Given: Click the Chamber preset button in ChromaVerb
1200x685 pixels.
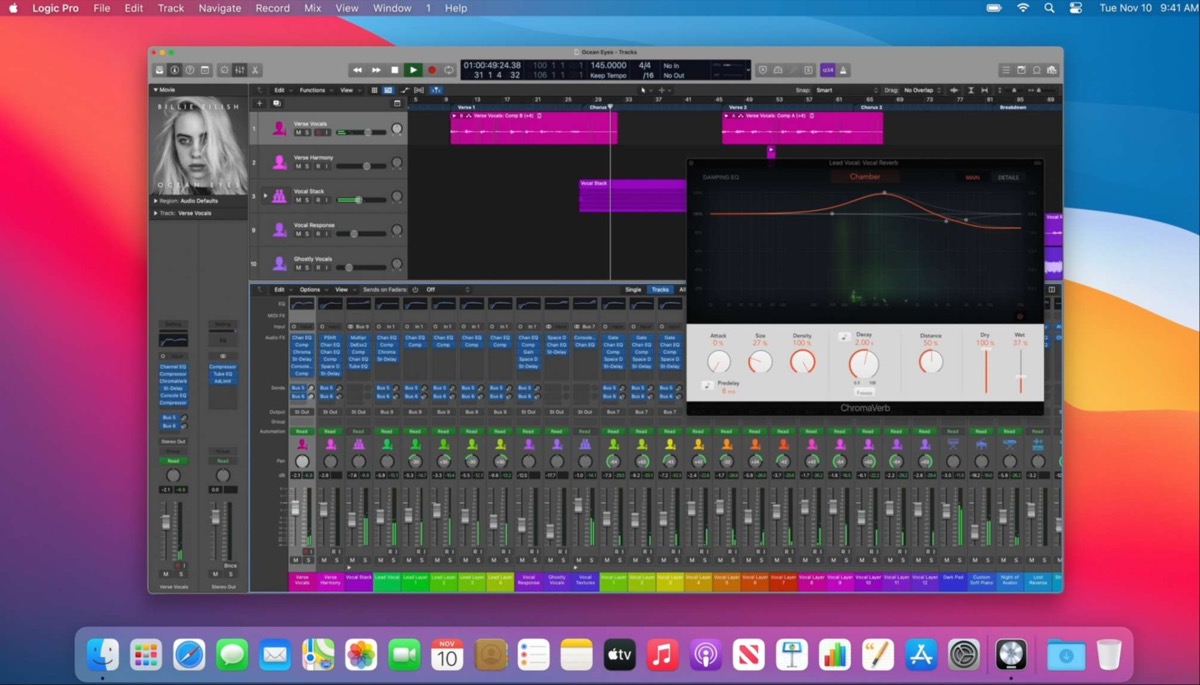Looking at the screenshot, I should point(864,177).
